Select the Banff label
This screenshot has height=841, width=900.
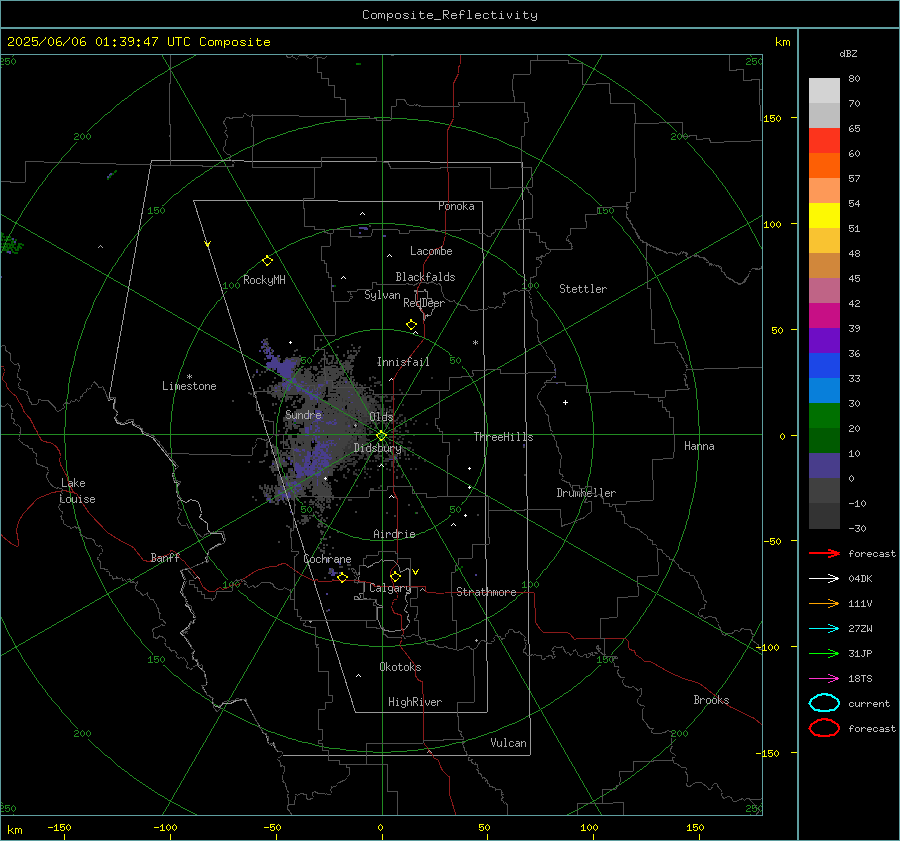165,557
